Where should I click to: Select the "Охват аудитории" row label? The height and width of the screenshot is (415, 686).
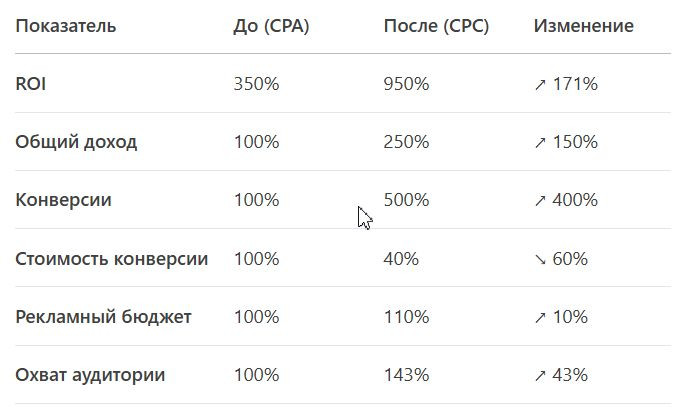90,375
